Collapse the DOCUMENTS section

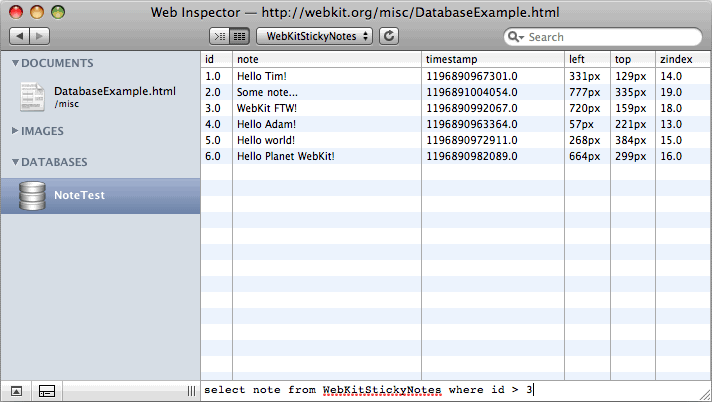click(x=15, y=63)
